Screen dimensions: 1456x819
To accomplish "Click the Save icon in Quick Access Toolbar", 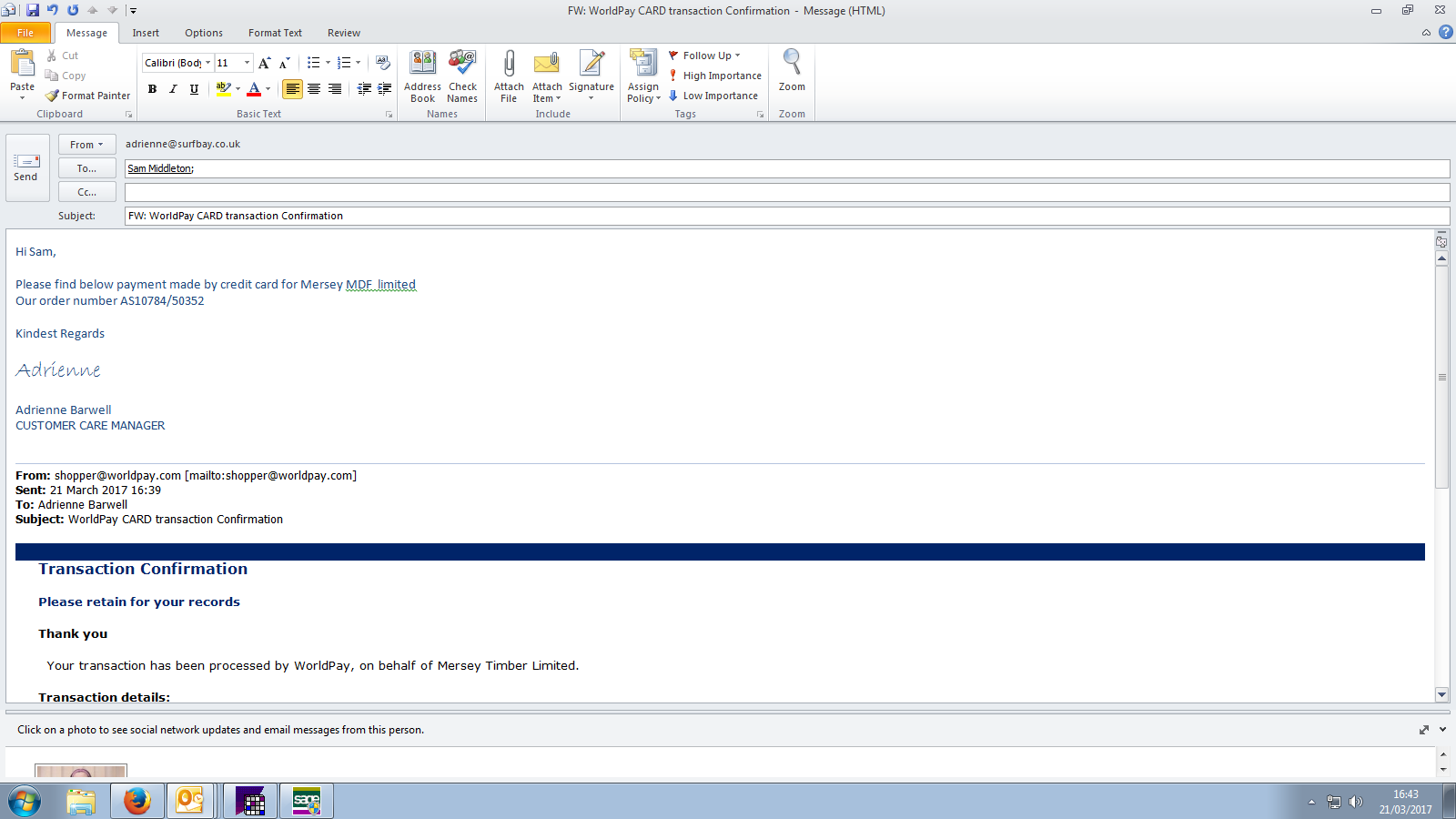I will pyautogui.click(x=33, y=10).
